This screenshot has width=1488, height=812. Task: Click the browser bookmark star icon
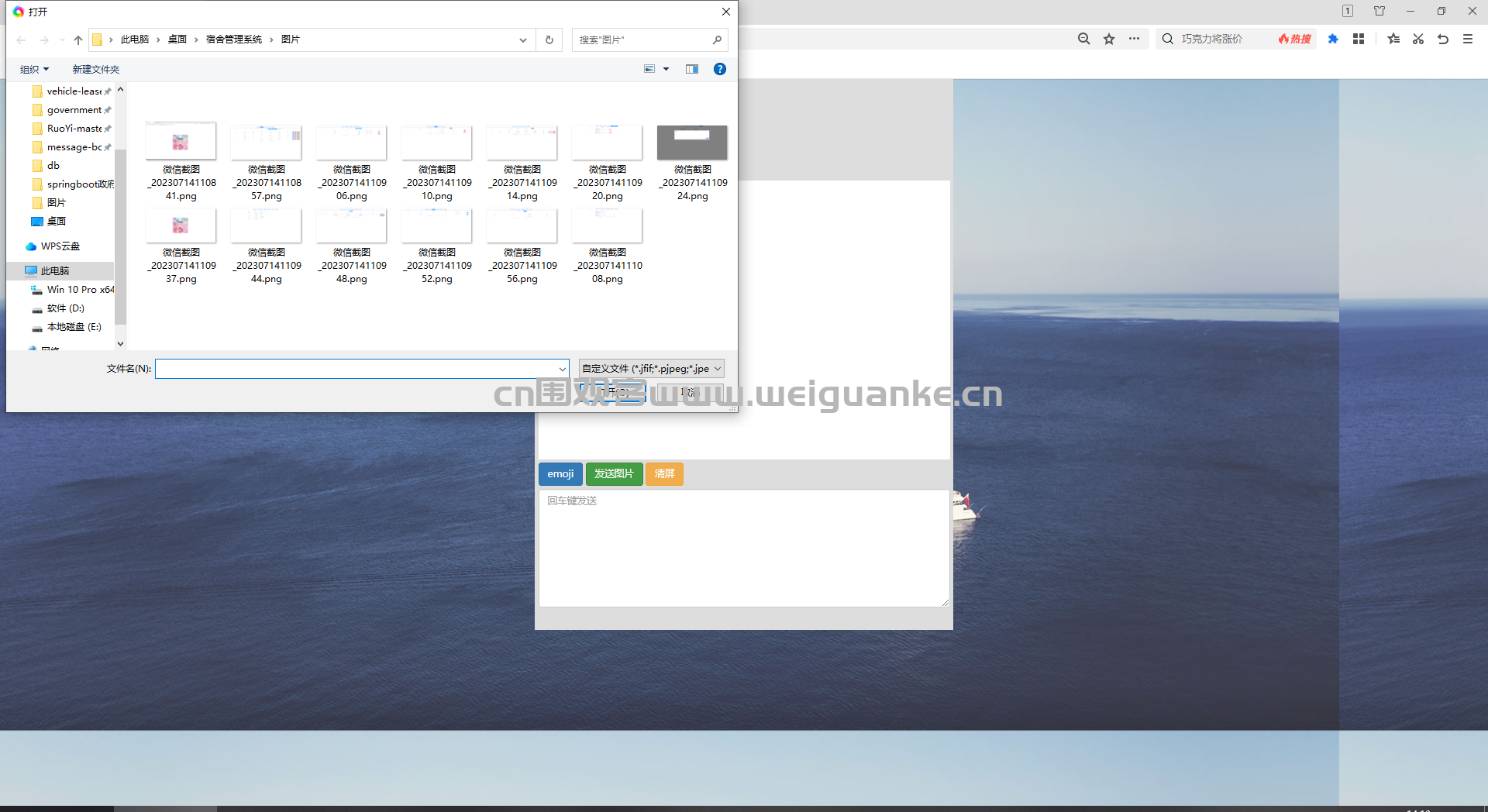point(1109,39)
